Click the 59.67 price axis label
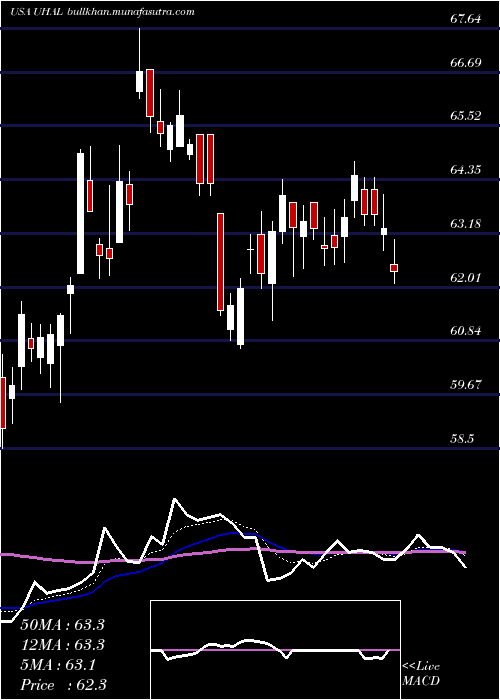The width and height of the screenshot is (500, 700). pyautogui.click(x=467, y=385)
